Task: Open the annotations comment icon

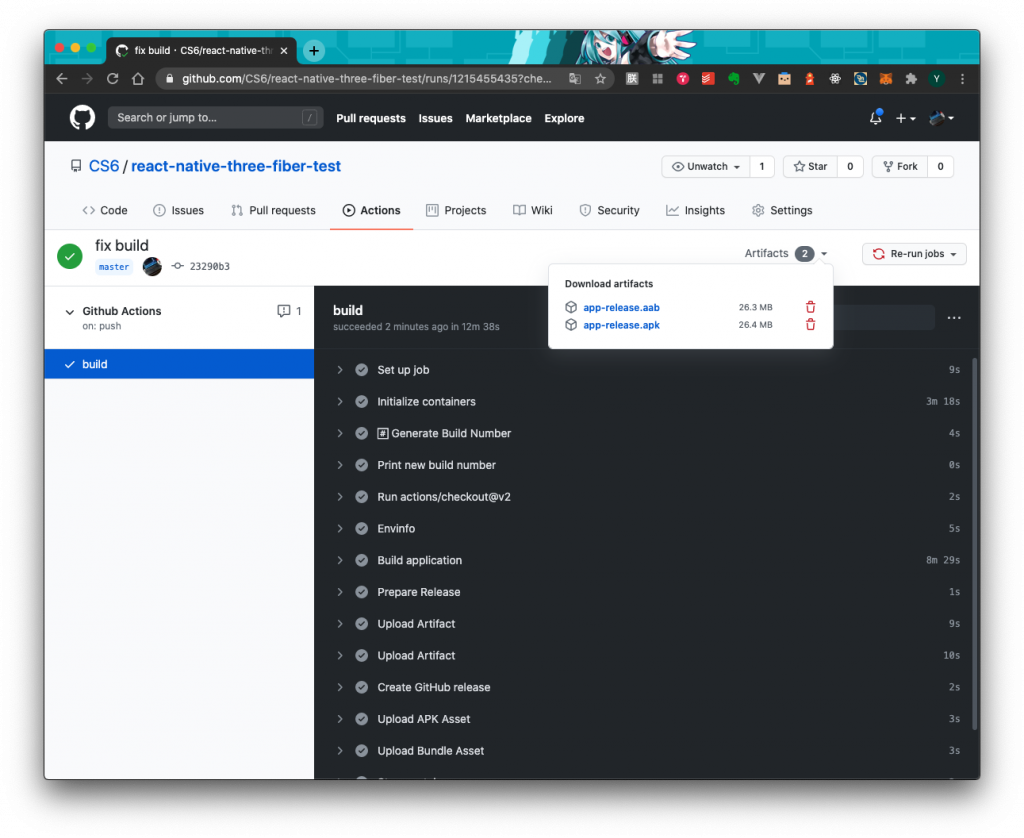Action: coord(283,311)
